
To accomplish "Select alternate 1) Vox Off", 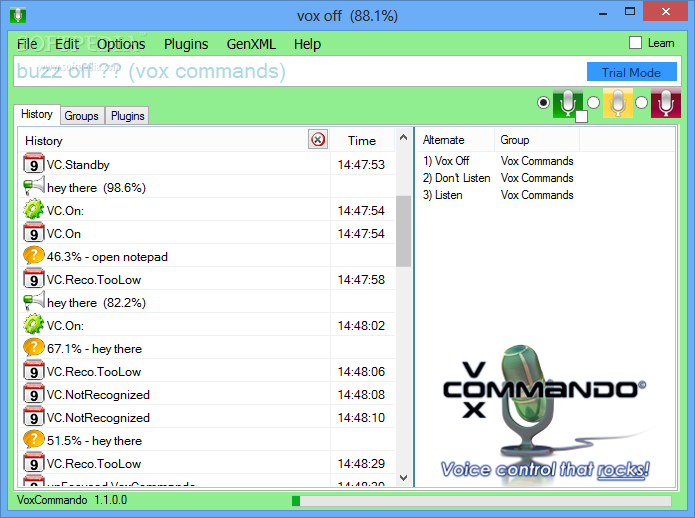I will point(446,160).
